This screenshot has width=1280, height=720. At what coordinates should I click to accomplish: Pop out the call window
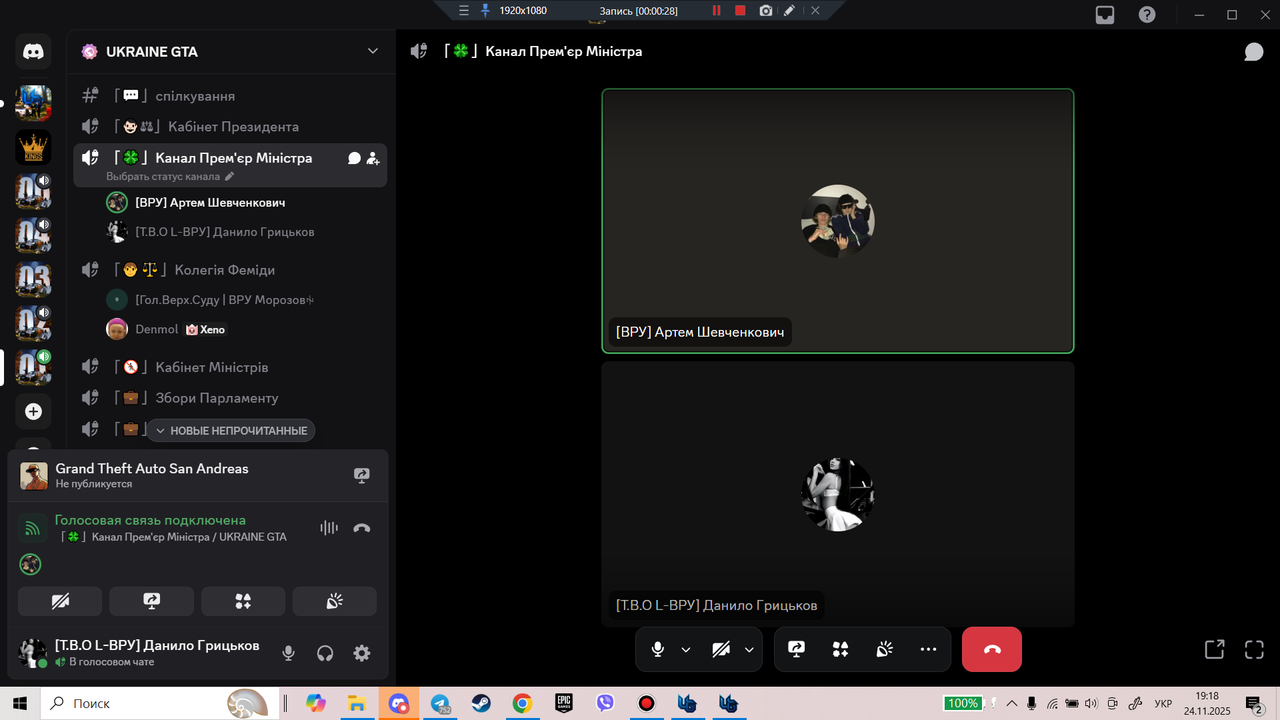tap(1214, 649)
